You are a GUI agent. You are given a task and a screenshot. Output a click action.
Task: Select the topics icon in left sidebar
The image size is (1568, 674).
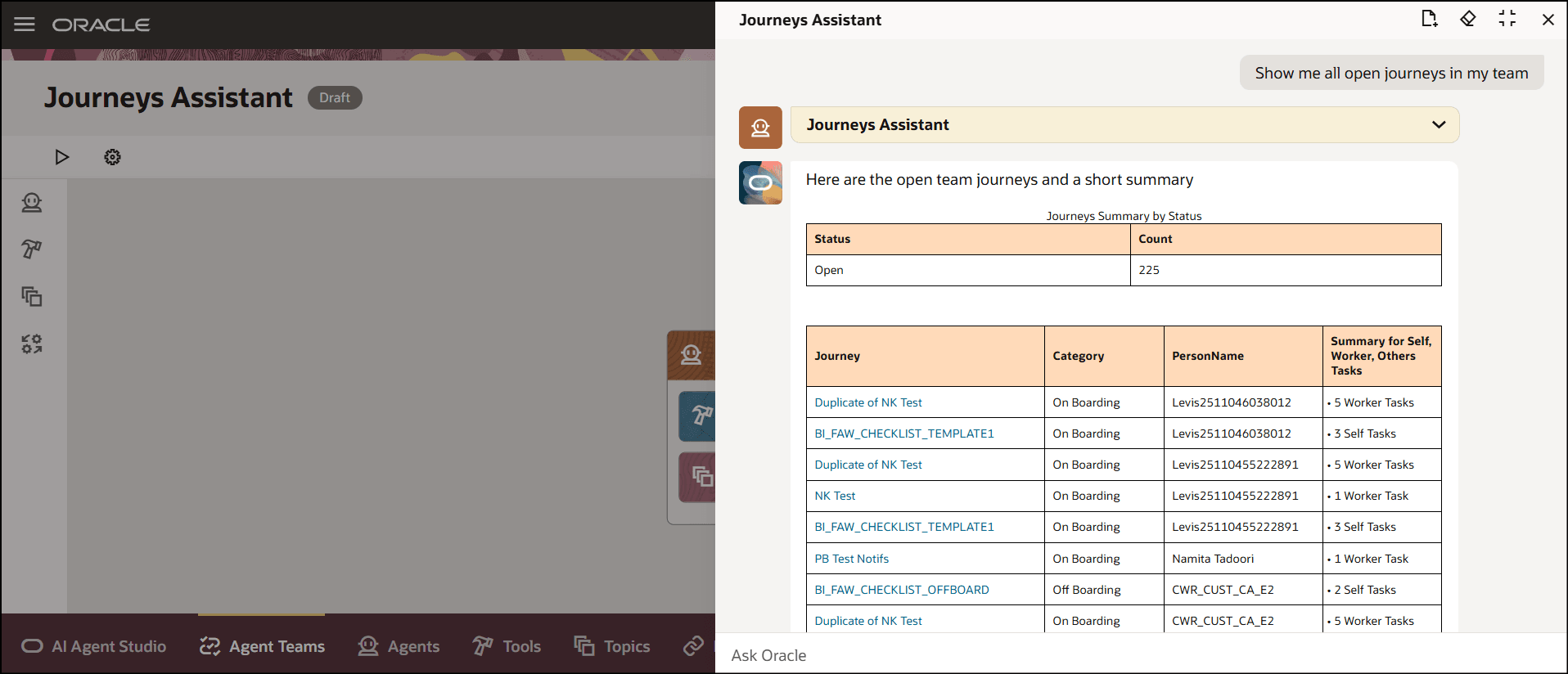(x=32, y=296)
